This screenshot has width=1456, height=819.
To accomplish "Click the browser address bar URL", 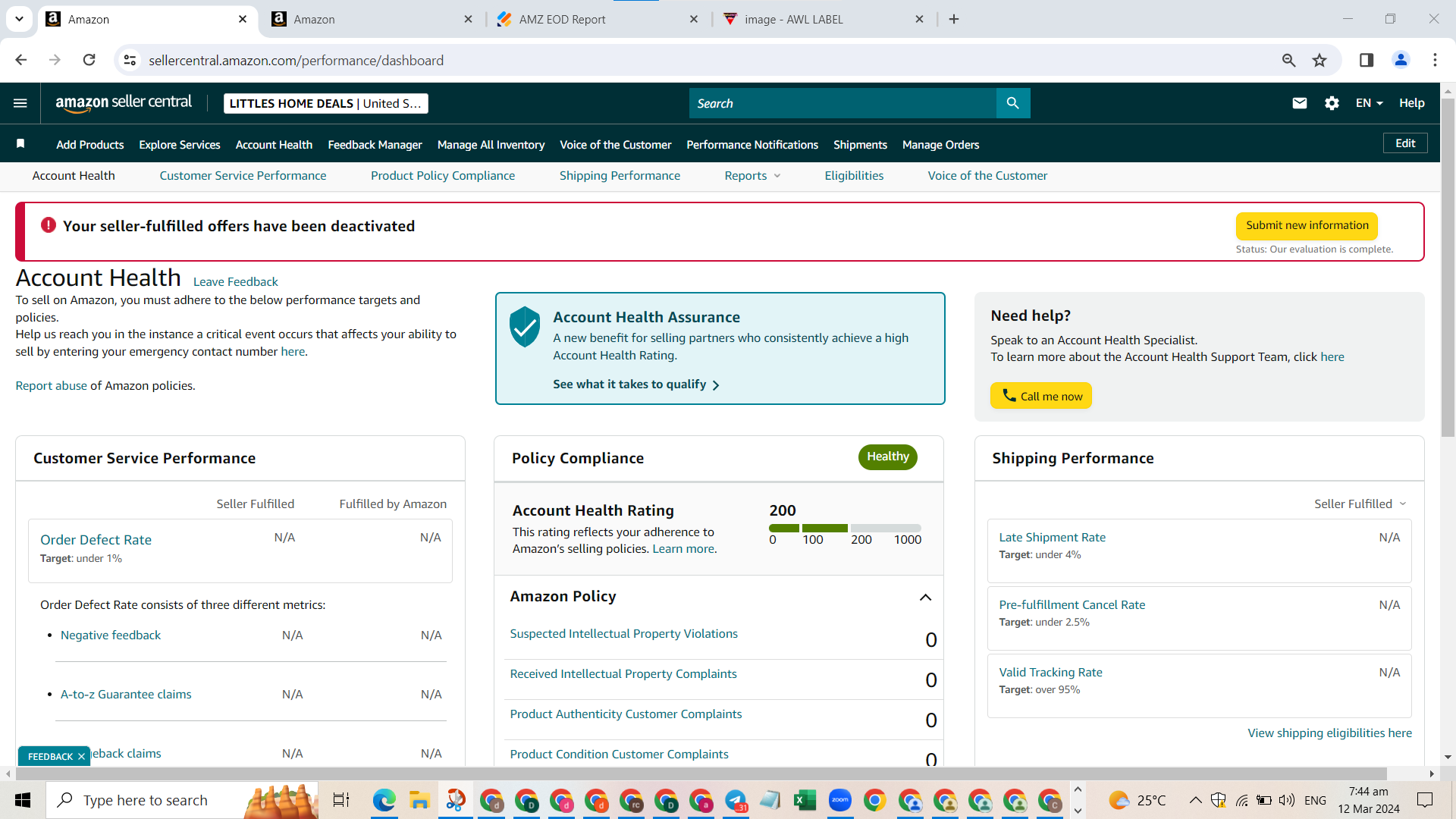I will point(296,61).
